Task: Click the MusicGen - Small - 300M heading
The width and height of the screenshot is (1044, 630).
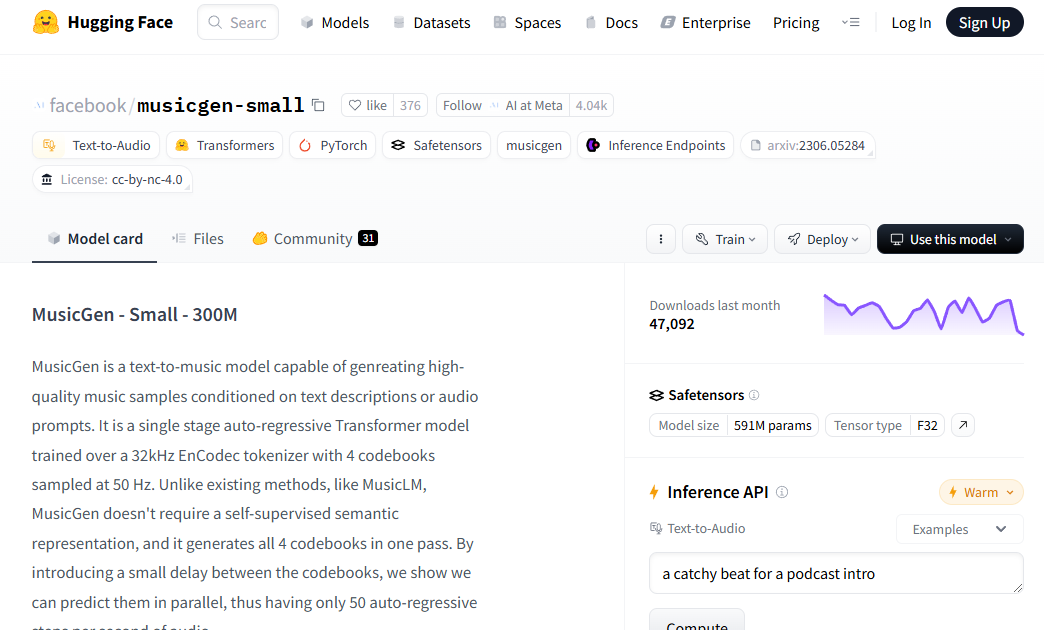Action: tap(134, 314)
